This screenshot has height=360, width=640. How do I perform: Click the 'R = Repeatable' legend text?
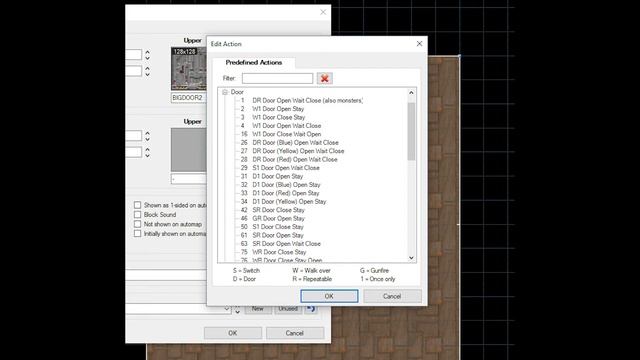(x=312, y=279)
